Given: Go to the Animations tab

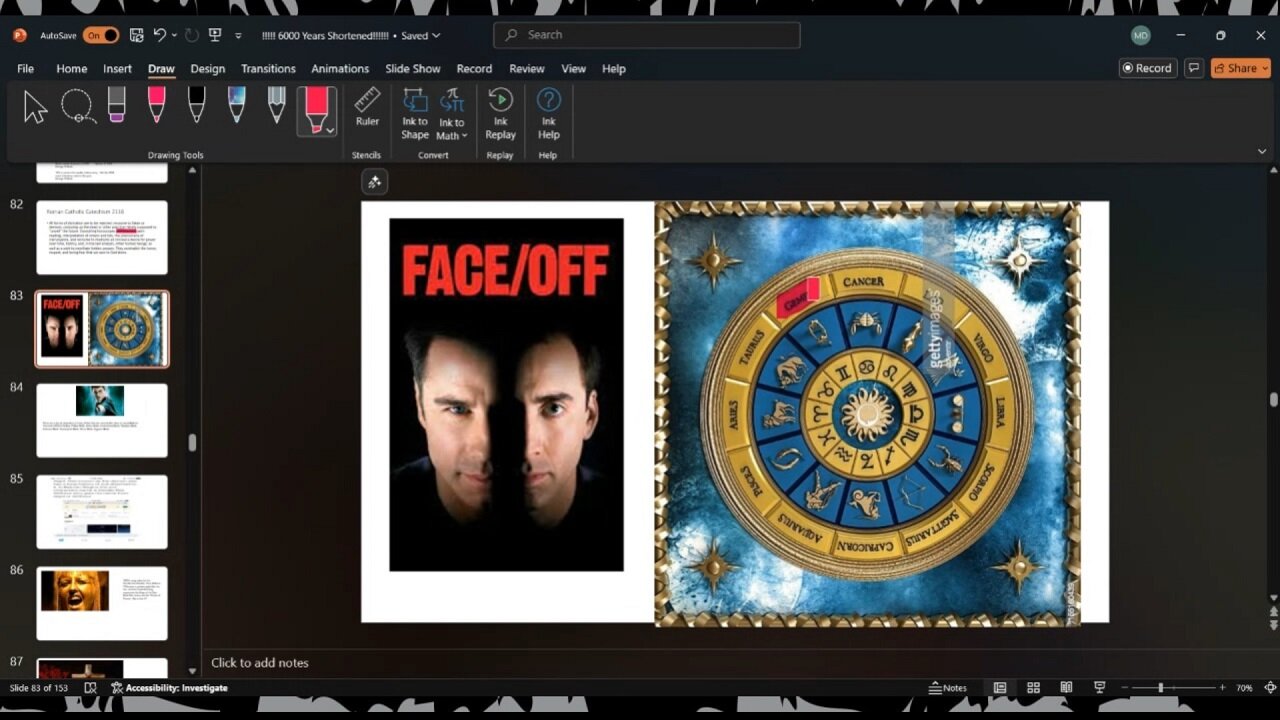Looking at the screenshot, I should point(340,69).
